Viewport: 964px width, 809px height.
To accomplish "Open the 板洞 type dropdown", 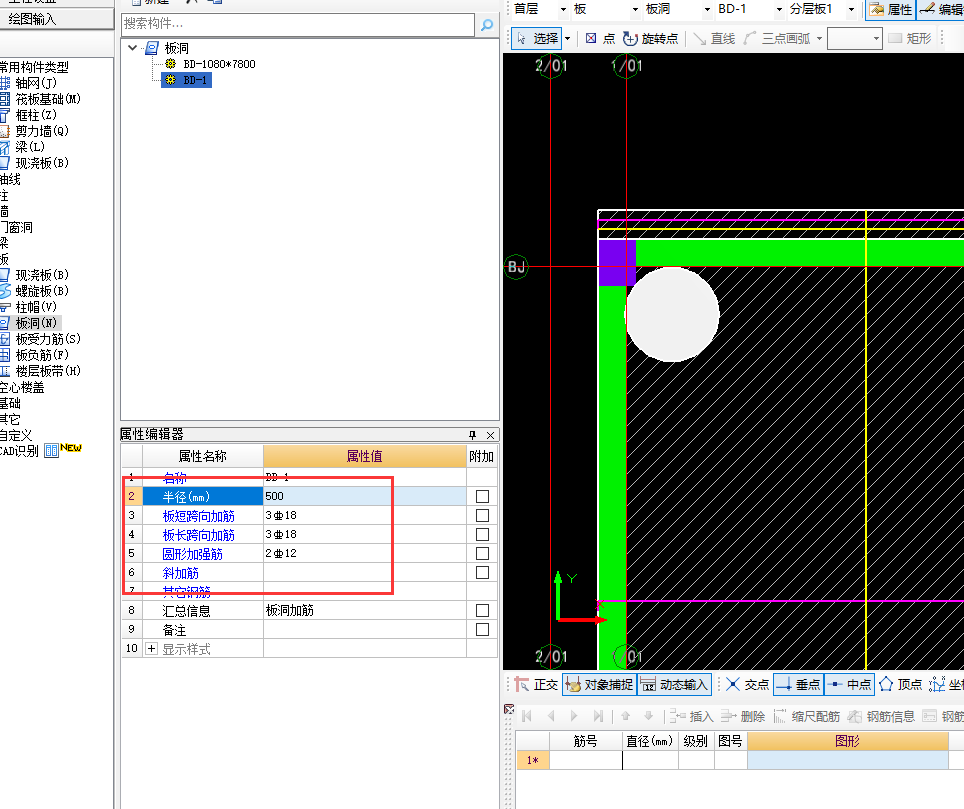I will [707, 9].
